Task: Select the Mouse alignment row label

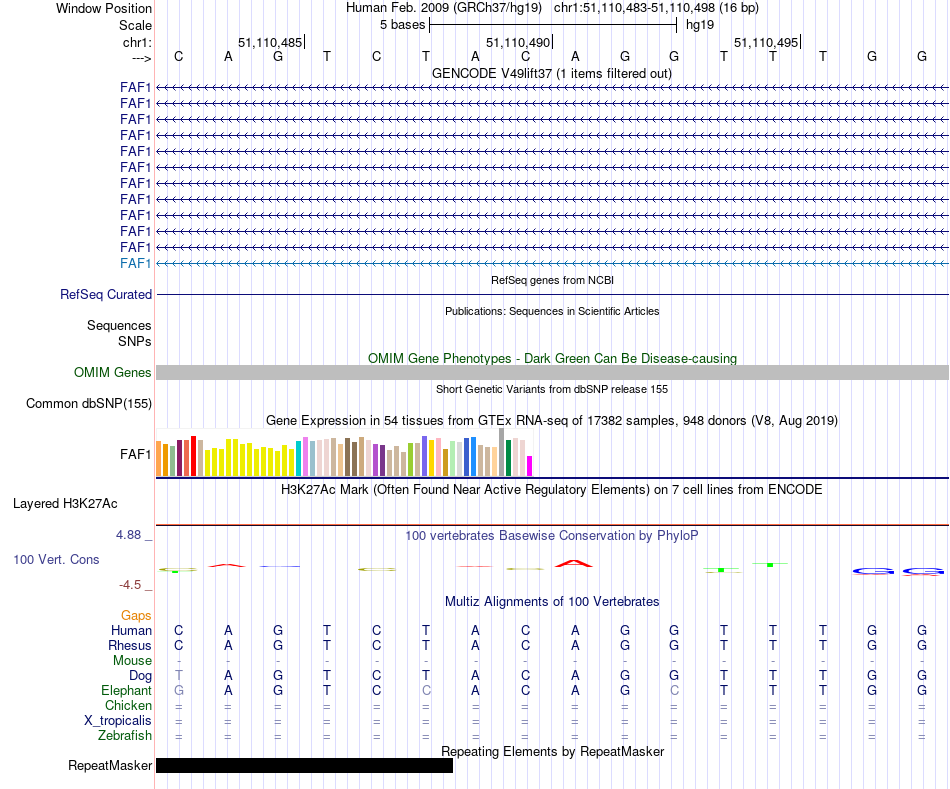Action: 132,661
